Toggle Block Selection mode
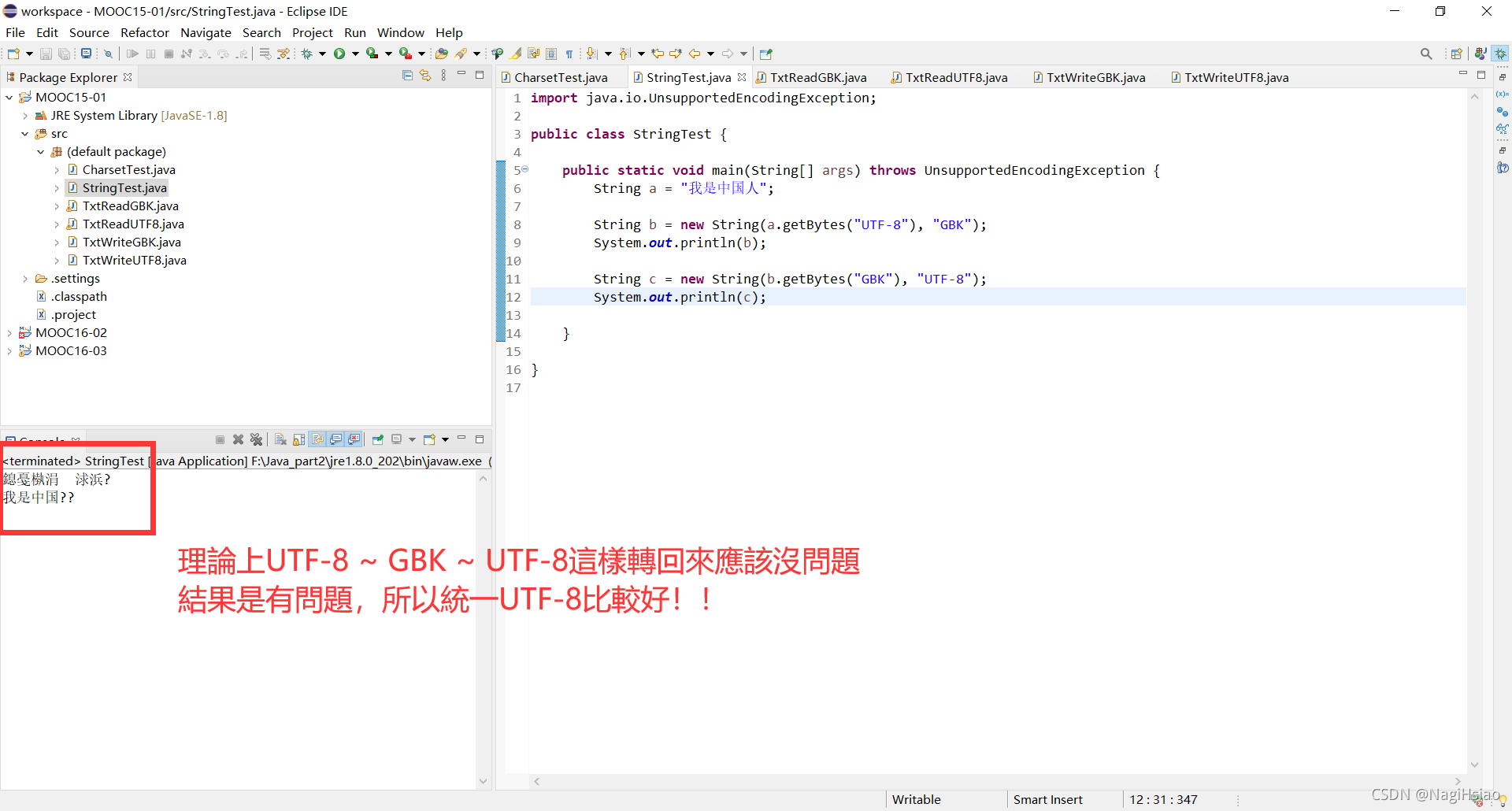This screenshot has height=811, width=1512. coord(551,54)
